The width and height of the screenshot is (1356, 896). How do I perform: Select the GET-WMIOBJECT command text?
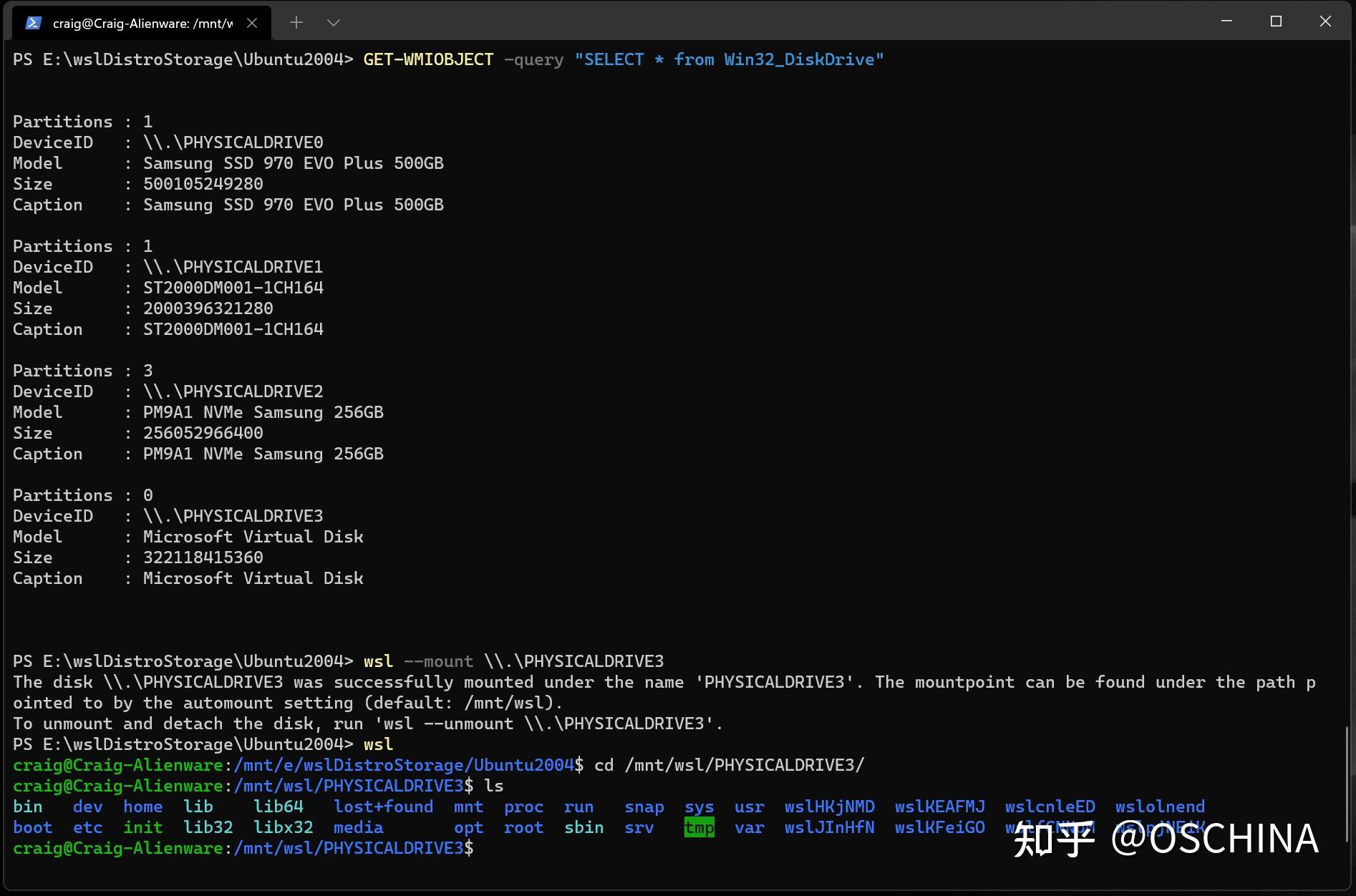tap(427, 59)
